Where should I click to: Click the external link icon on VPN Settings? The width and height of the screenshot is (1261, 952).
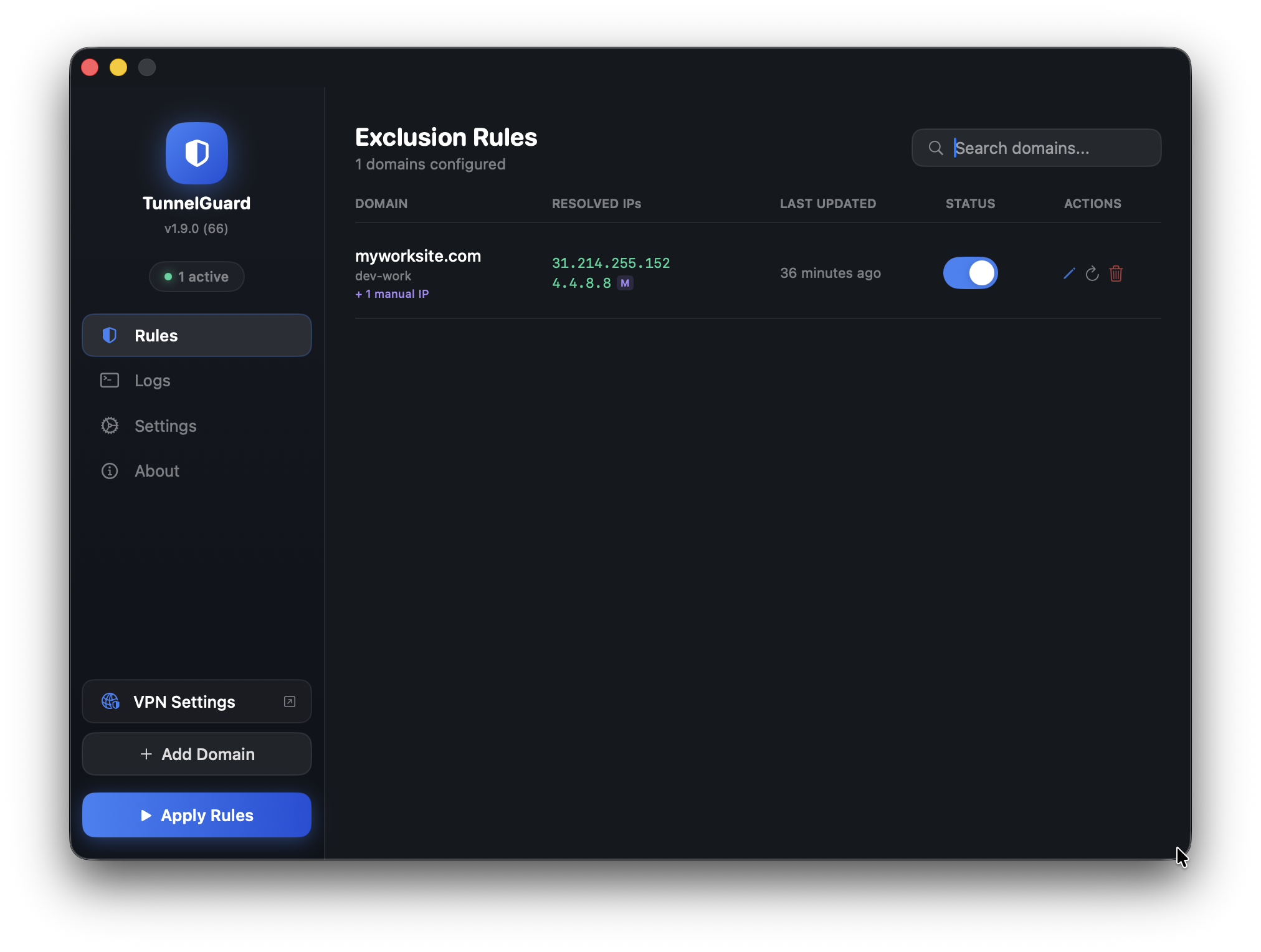[x=290, y=702]
